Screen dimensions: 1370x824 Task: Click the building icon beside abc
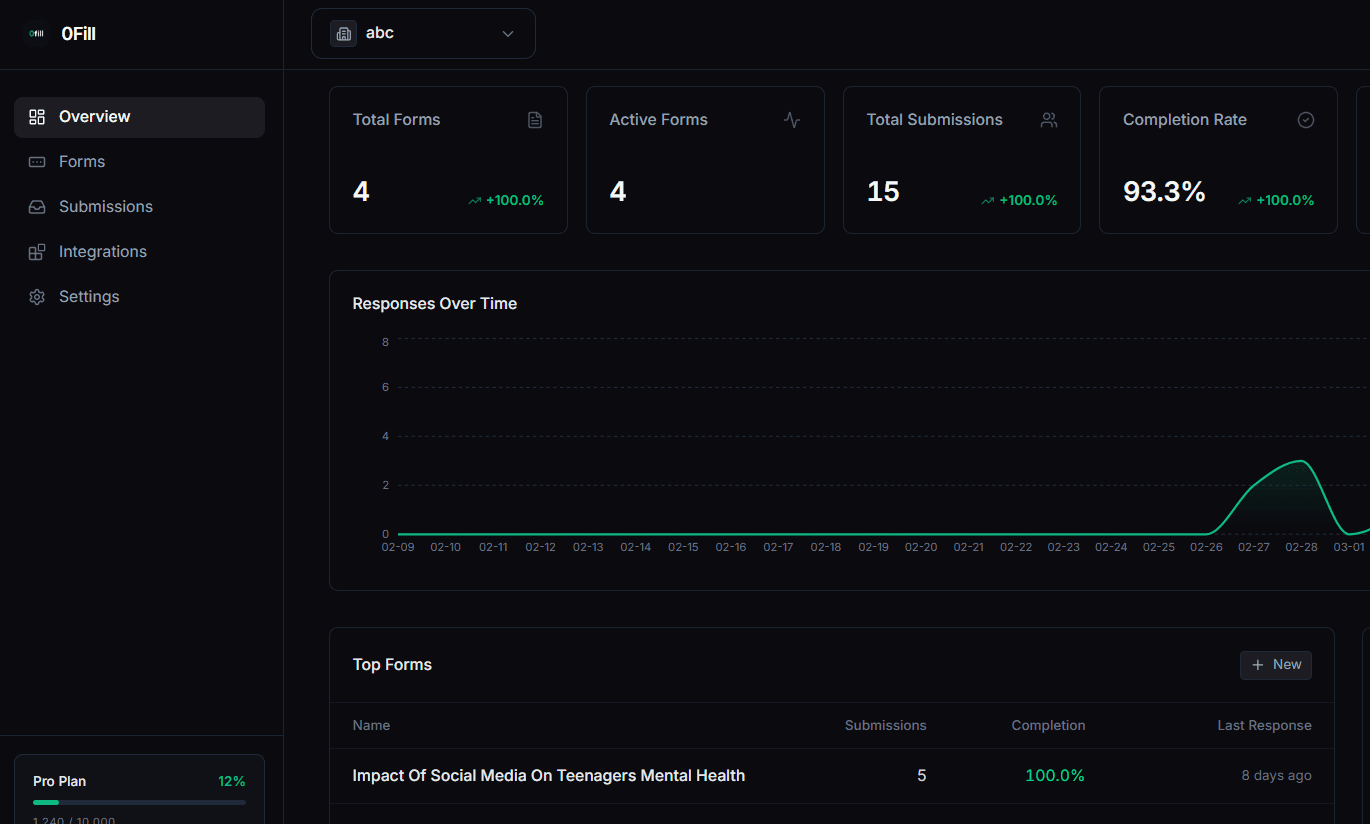pyautogui.click(x=343, y=33)
